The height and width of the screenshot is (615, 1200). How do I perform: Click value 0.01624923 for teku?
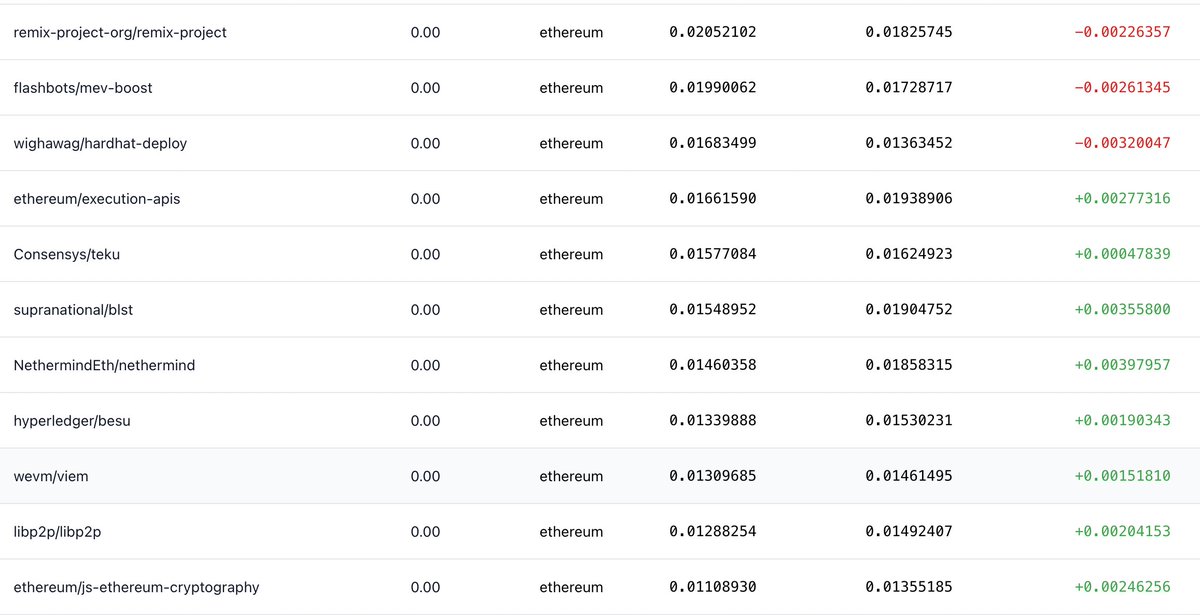click(x=909, y=254)
